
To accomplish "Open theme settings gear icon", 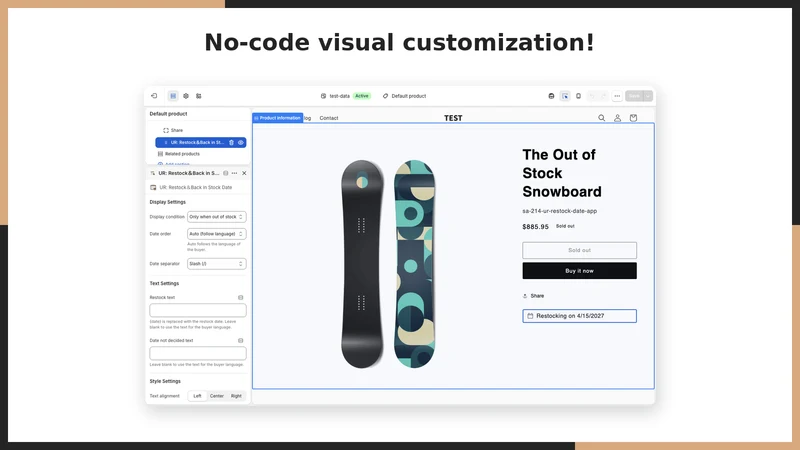I will pos(186,96).
